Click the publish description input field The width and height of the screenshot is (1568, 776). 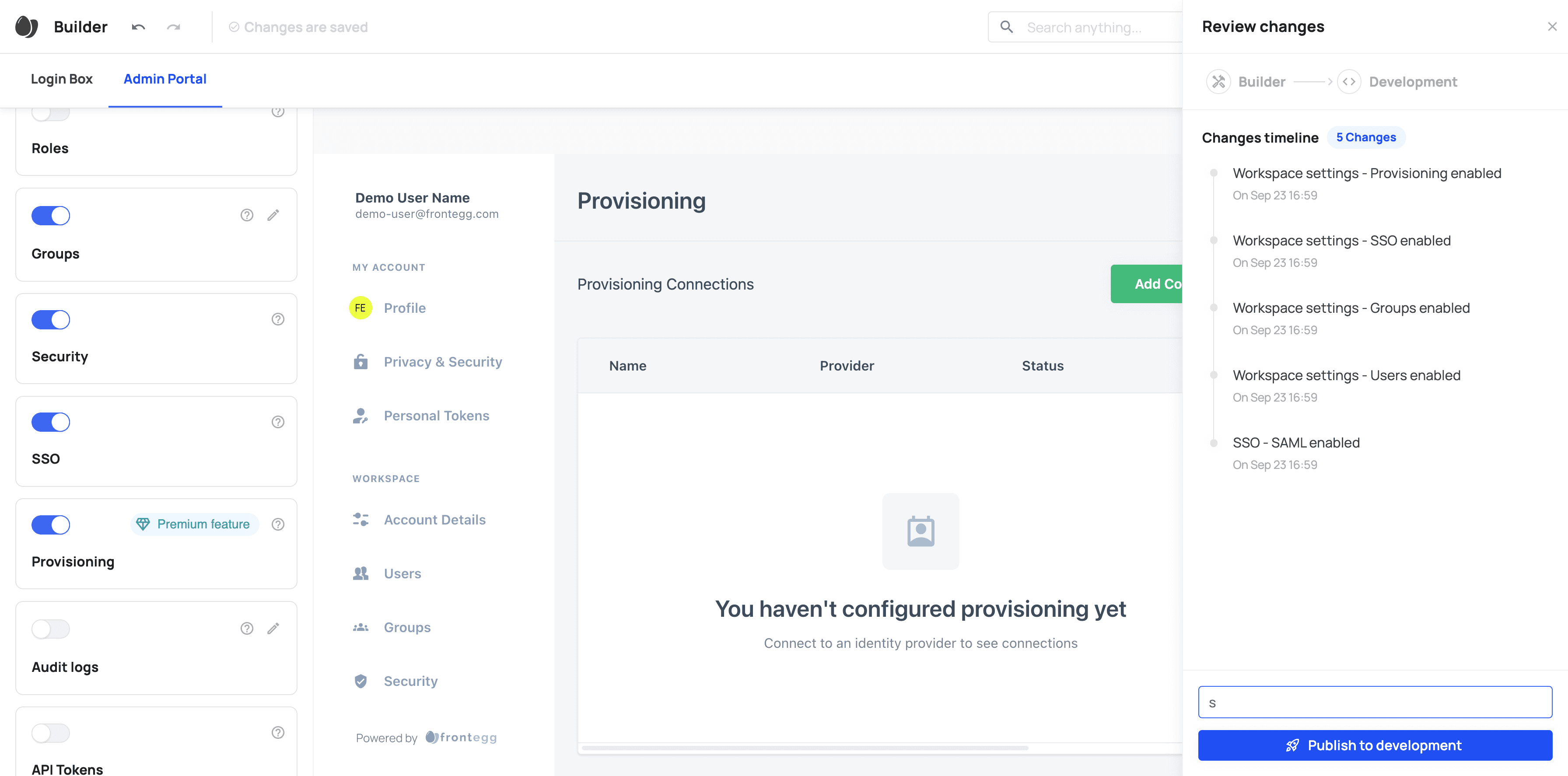point(1375,703)
